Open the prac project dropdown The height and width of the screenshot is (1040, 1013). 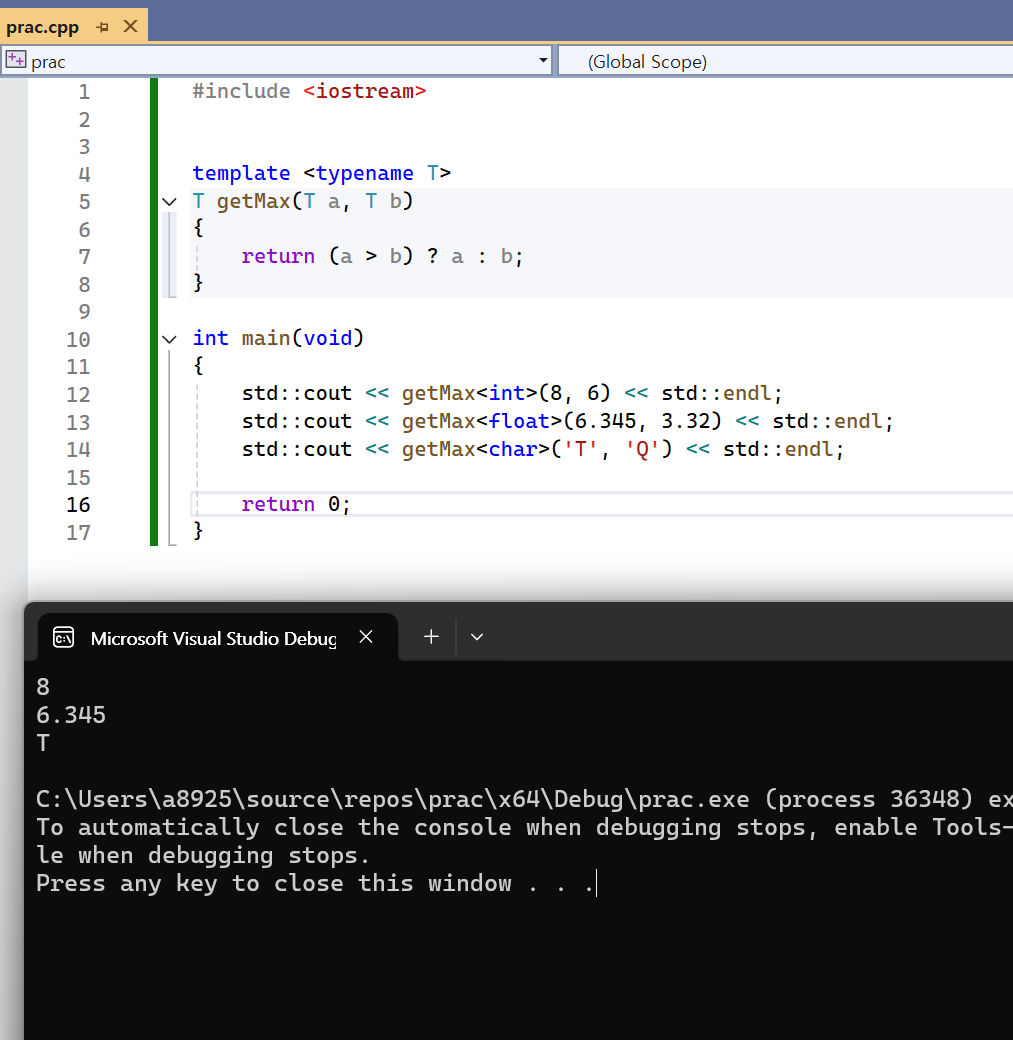pyautogui.click(x=543, y=61)
